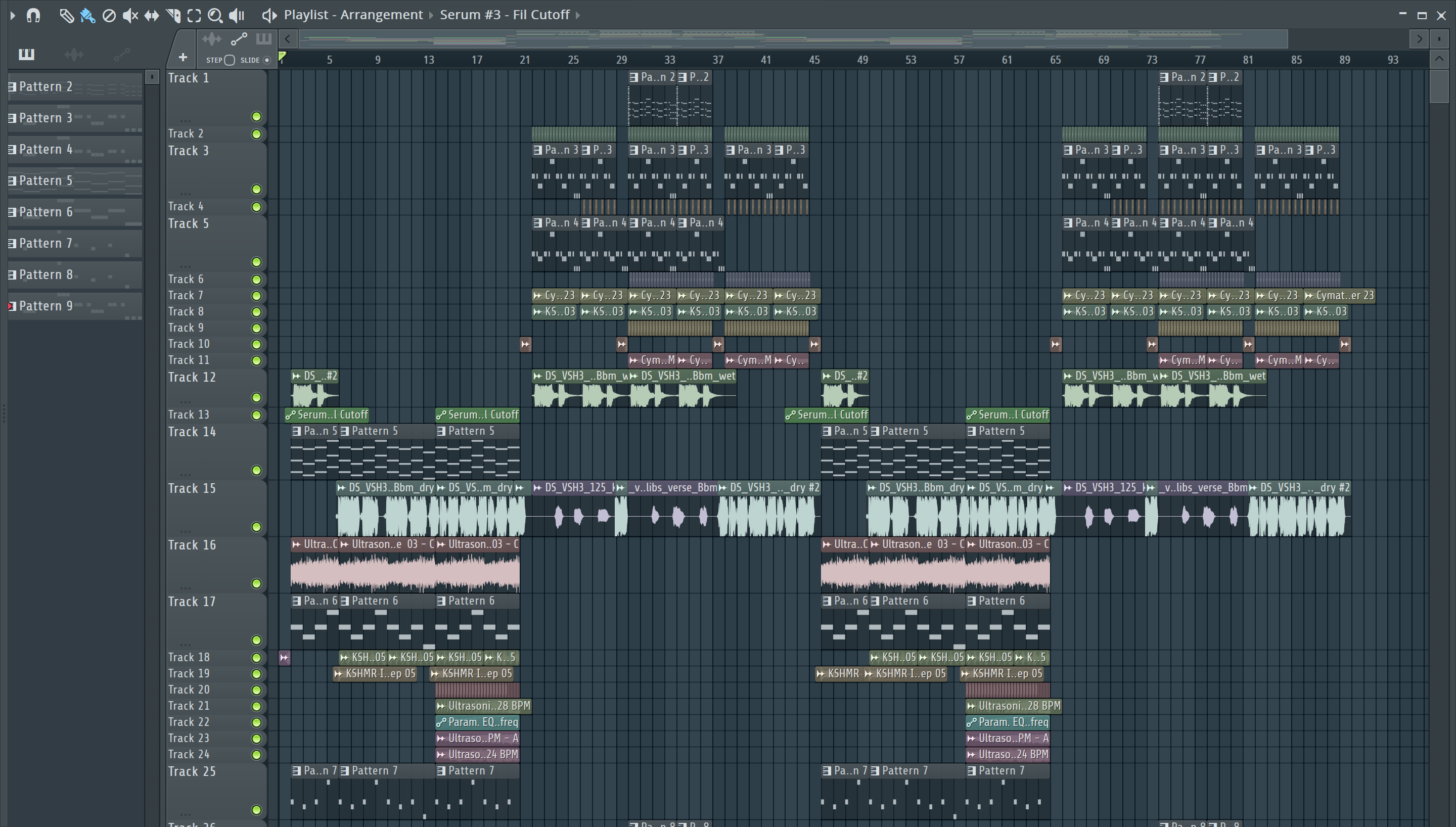The height and width of the screenshot is (827, 1456).
Task: Choose the Select tool
Action: 194,15
